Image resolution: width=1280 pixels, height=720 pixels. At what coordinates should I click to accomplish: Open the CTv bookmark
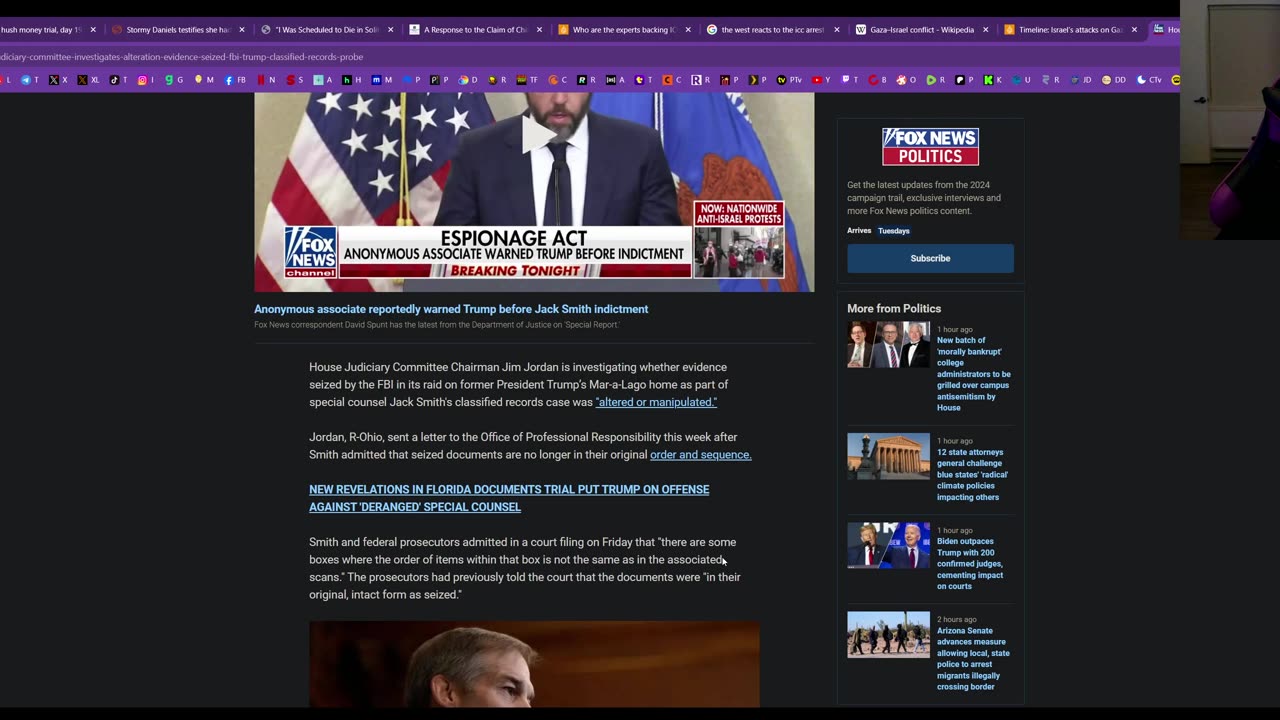[1148, 80]
